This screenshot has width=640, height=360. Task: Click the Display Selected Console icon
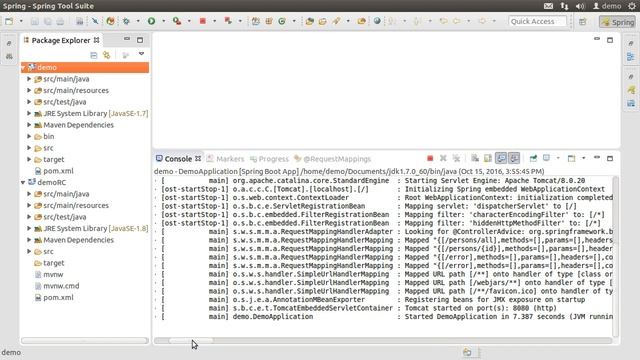point(547,158)
